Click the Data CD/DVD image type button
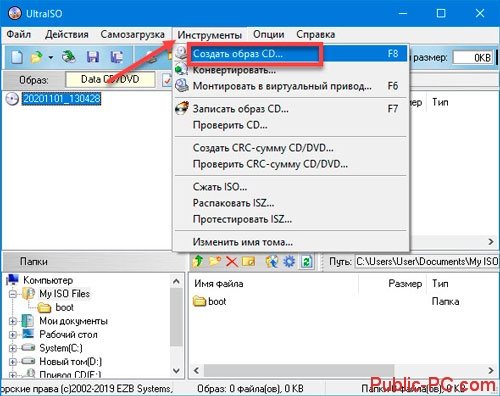This screenshot has height=396, width=500. click(110, 79)
